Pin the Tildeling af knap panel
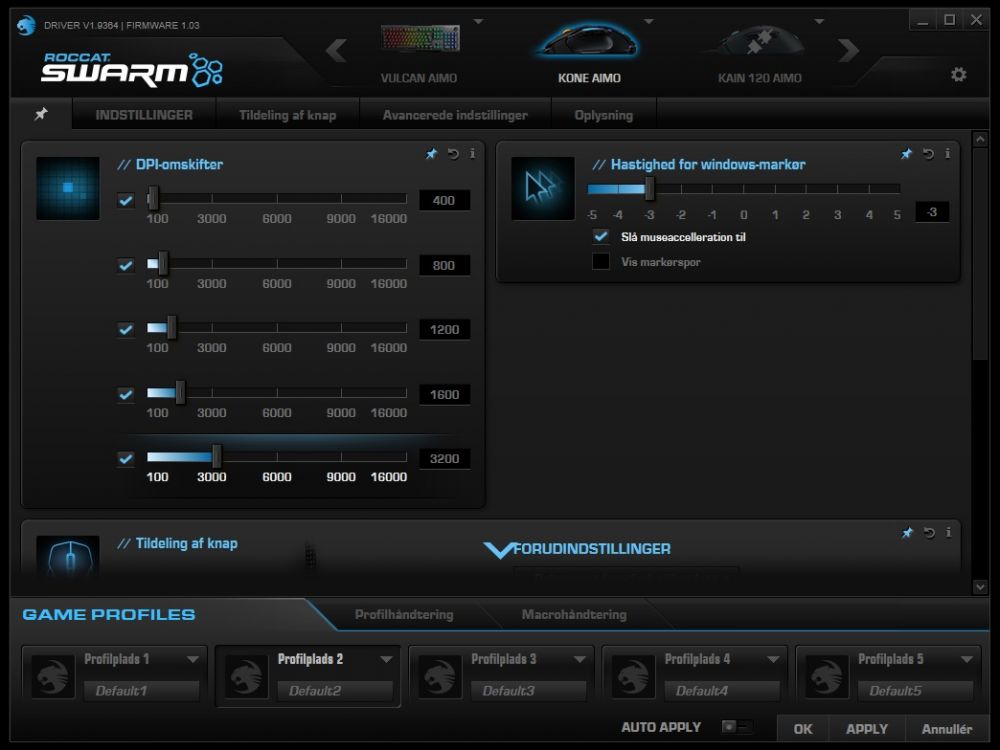This screenshot has width=1000, height=750. coord(907,533)
